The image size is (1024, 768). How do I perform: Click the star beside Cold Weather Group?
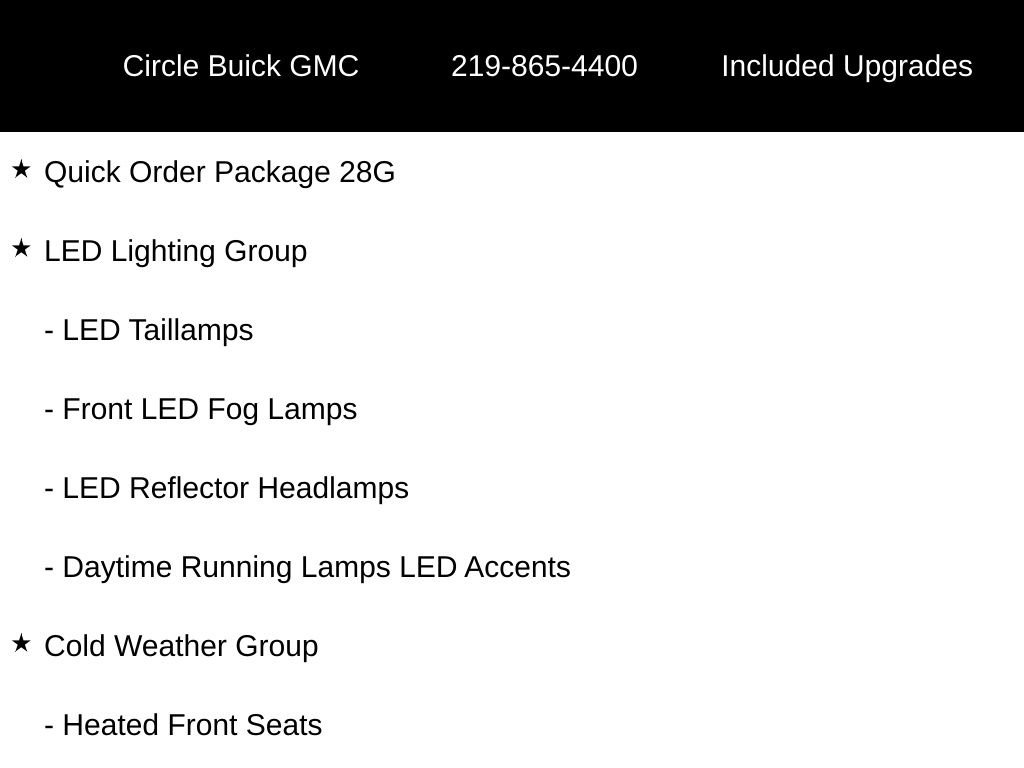(21, 644)
